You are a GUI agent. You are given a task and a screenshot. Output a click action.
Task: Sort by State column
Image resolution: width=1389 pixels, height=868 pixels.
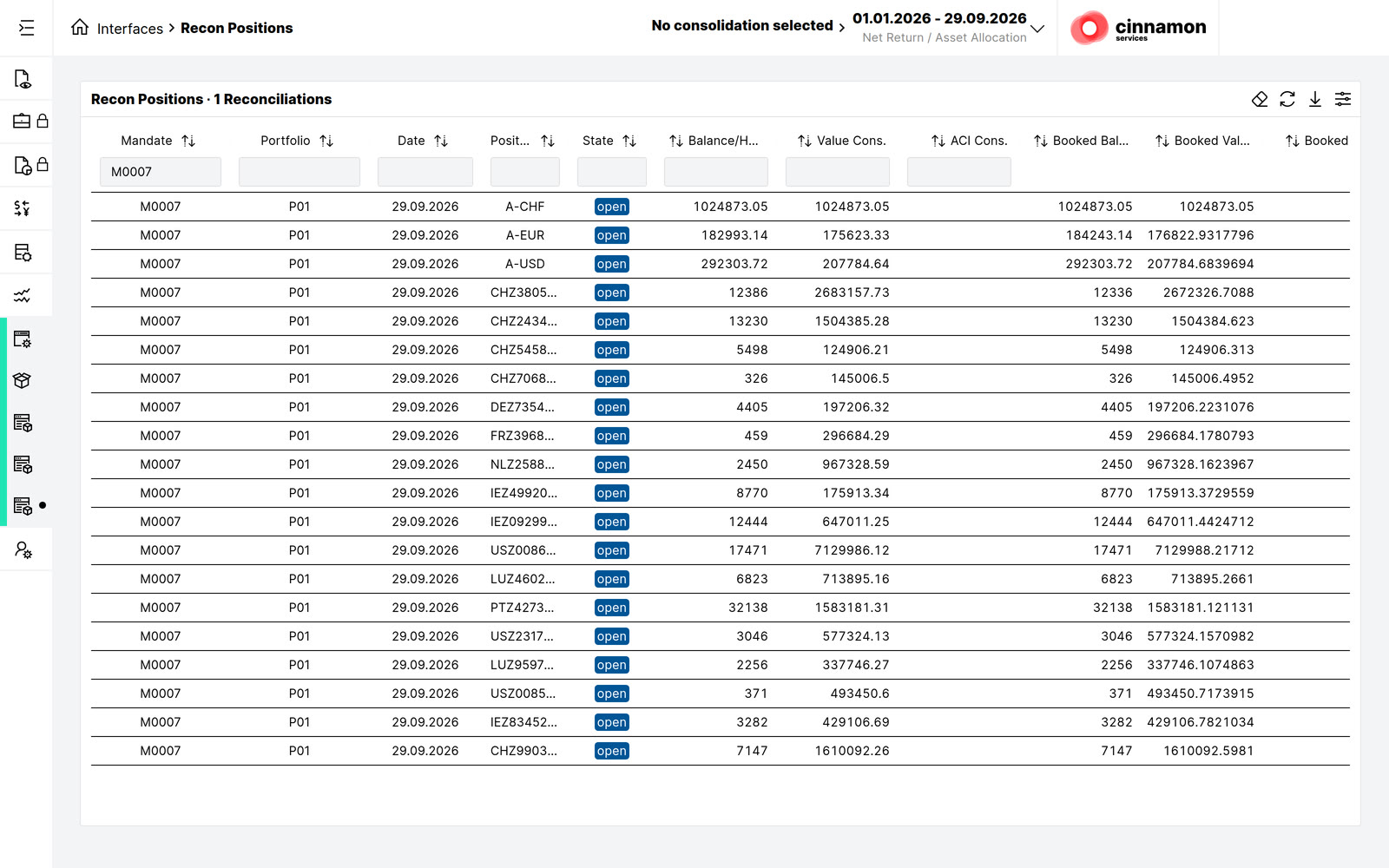point(629,141)
